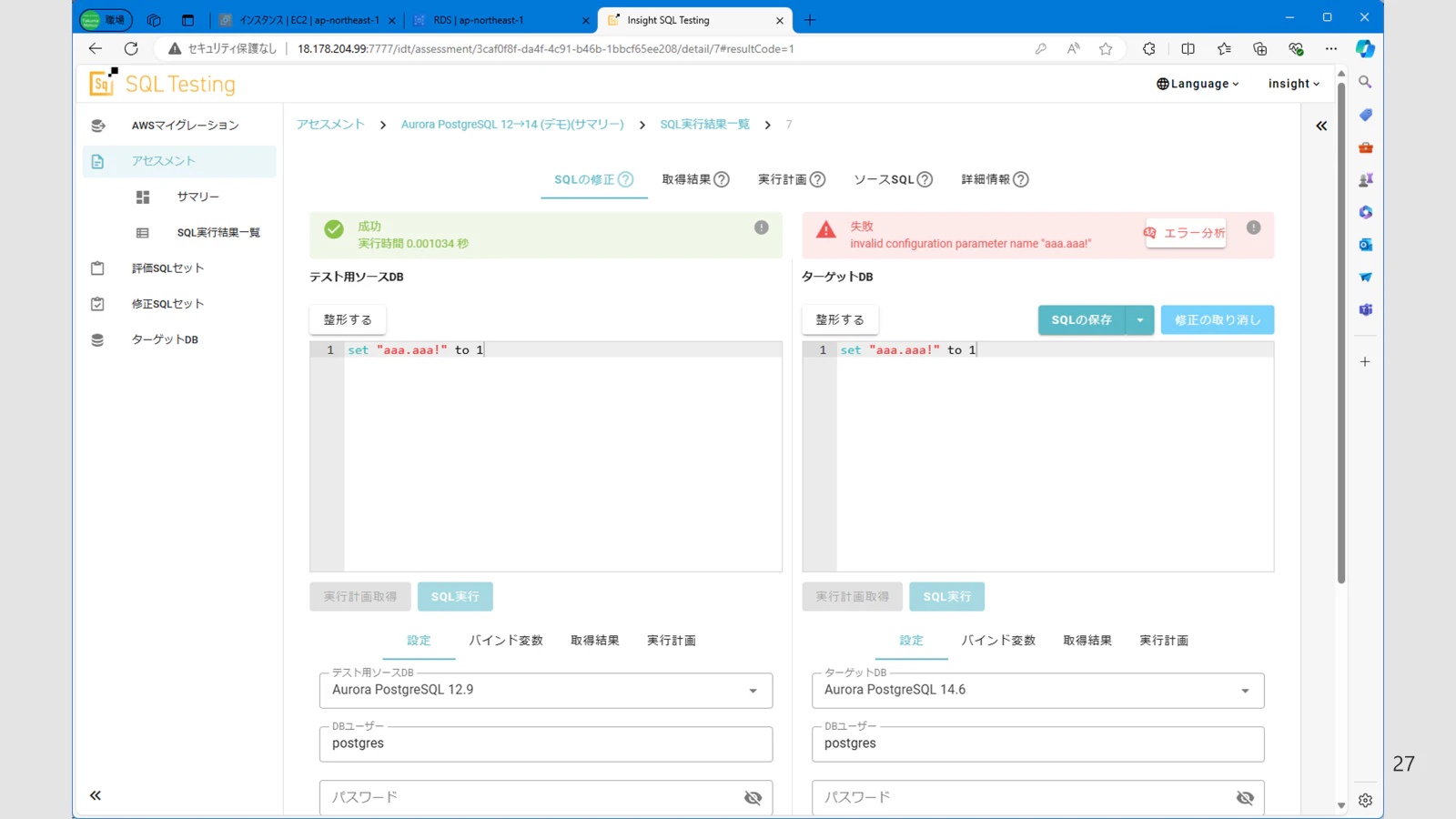
Task: Show help for 詳細情報 tab
Action: [1021, 179]
